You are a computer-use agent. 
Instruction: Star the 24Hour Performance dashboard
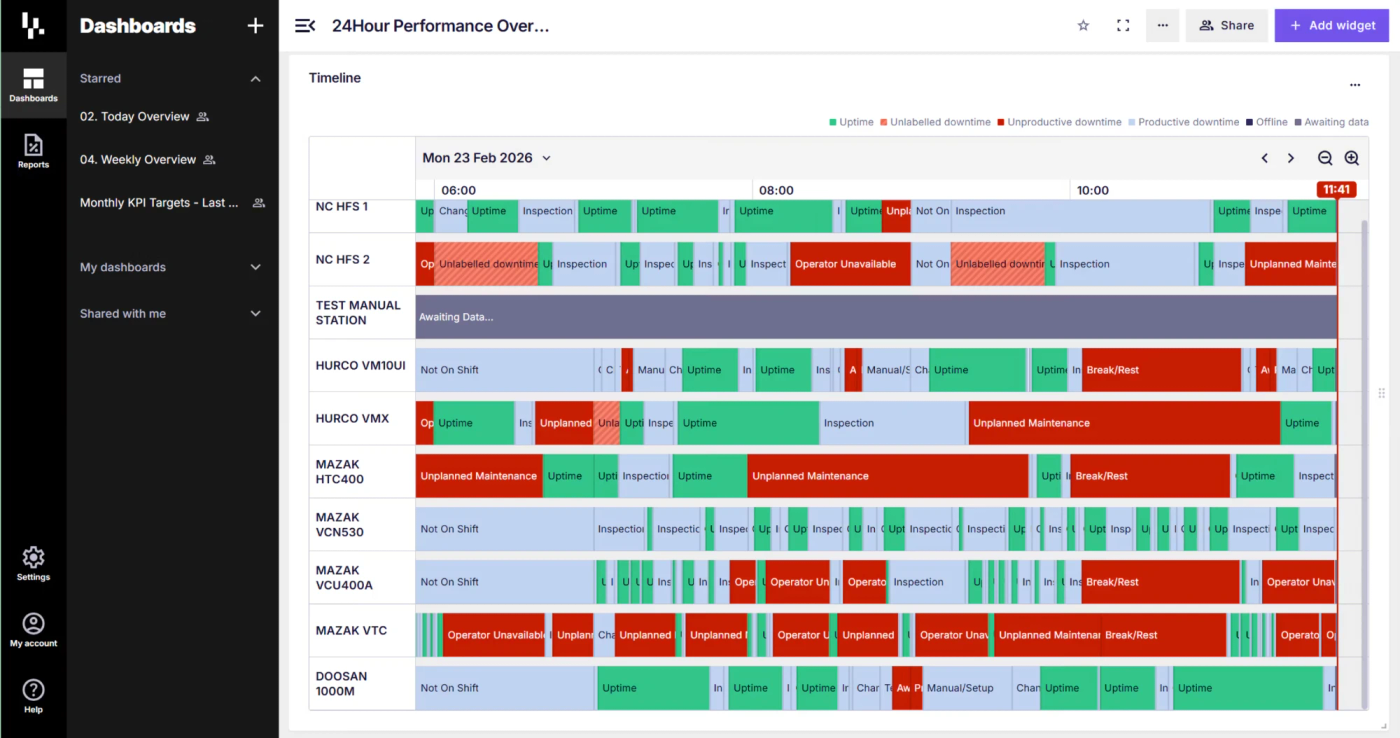click(1083, 26)
